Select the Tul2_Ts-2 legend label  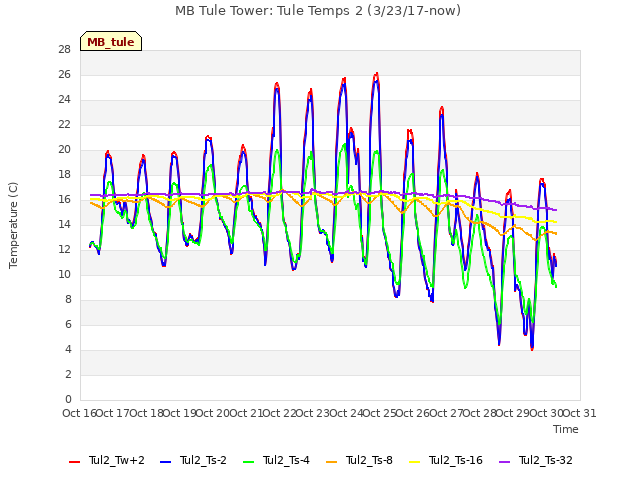(x=203, y=460)
